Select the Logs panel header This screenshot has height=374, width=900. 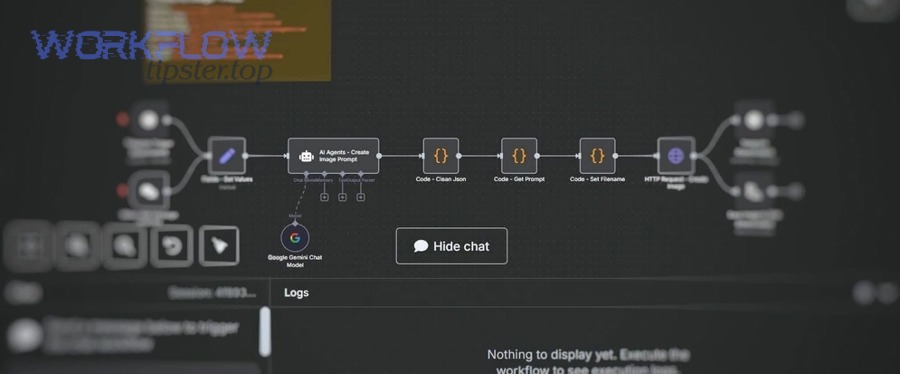(296, 293)
